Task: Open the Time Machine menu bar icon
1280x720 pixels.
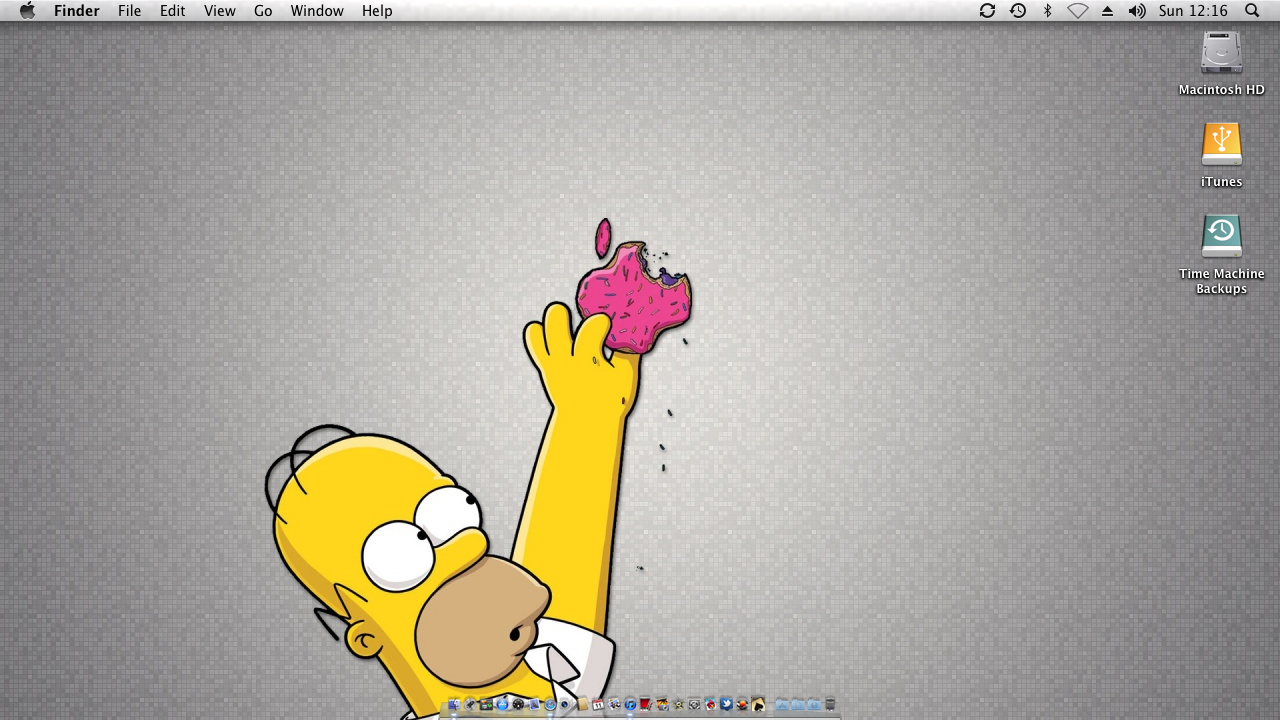Action: tap(1018, 11)
